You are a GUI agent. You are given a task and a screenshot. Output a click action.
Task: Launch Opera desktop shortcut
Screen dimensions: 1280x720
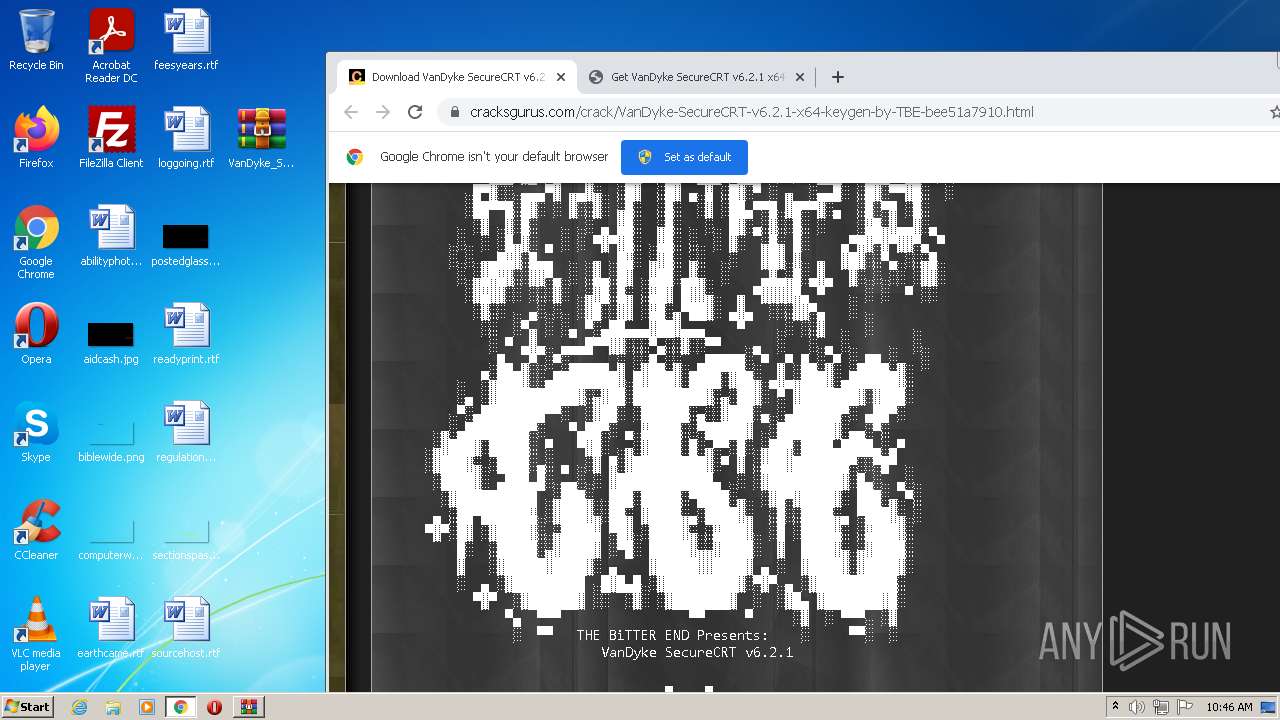click(x=36, y=334)
